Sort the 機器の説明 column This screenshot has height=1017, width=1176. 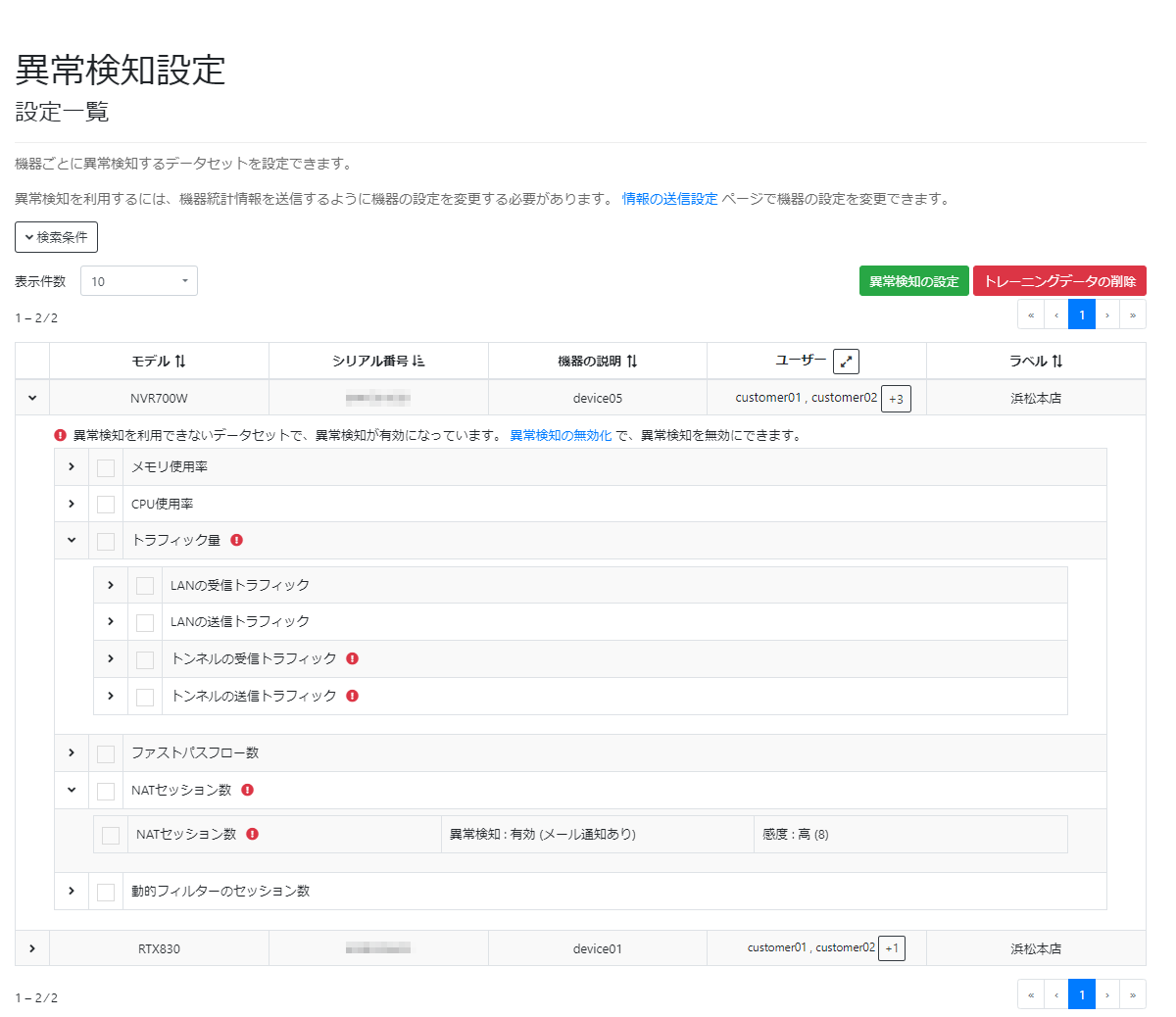click(x=632, y=361)
